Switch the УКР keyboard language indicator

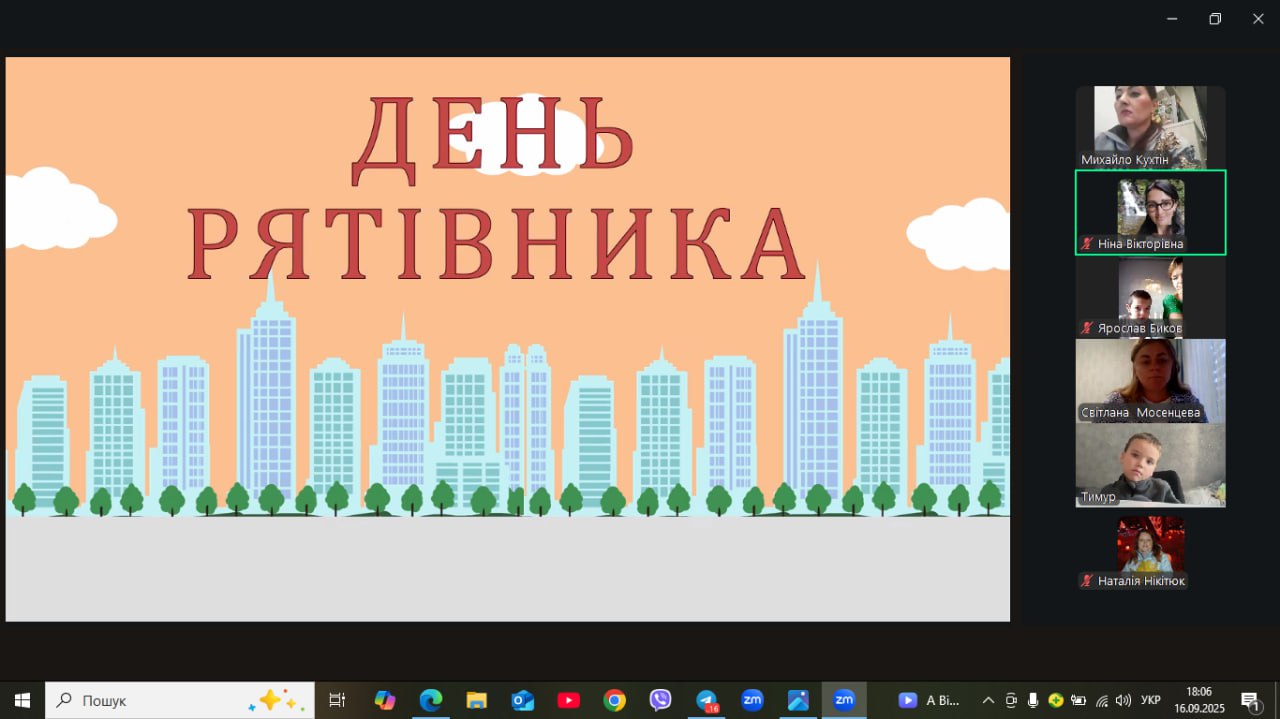coord(1151,700)
